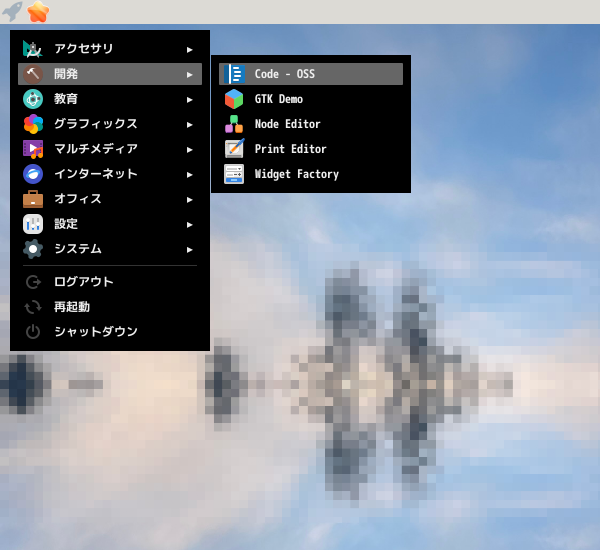This screenshot has width=600, height=550.
Task: Click the 再起動 circular arrows icon
Action: pos(33,307)
